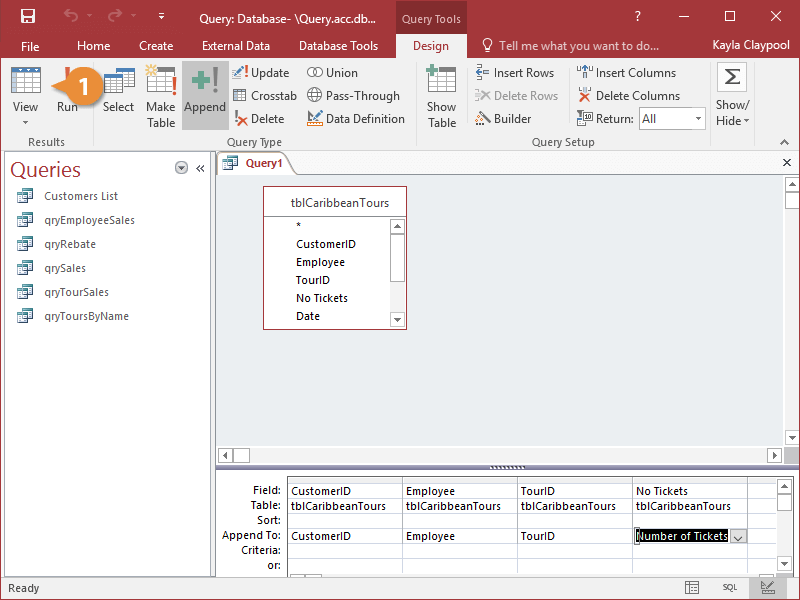Collapse the Queries navigation pane

[x=200, y=168]
